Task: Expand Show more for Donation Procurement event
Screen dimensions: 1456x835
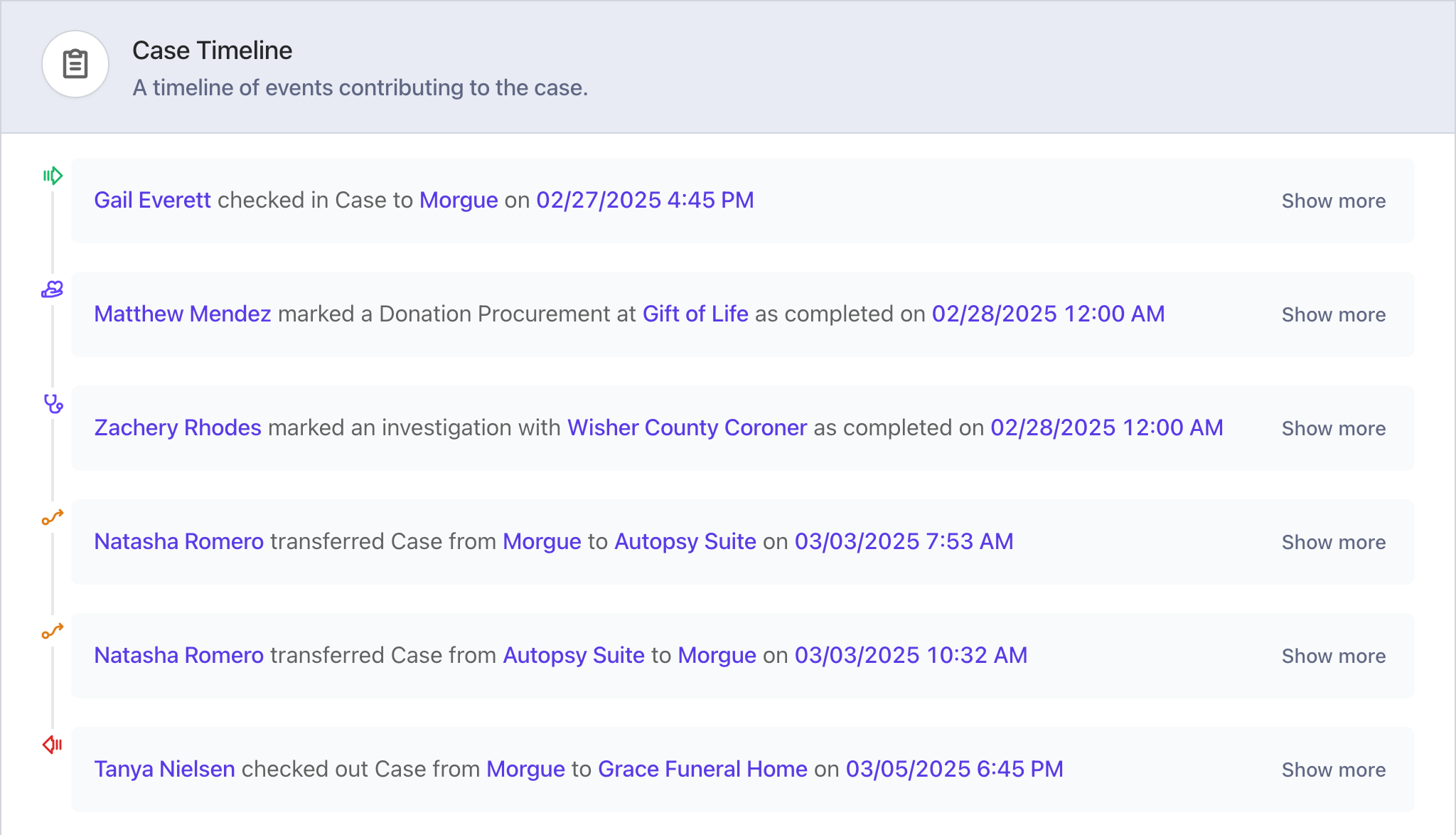Action: 1333,314
